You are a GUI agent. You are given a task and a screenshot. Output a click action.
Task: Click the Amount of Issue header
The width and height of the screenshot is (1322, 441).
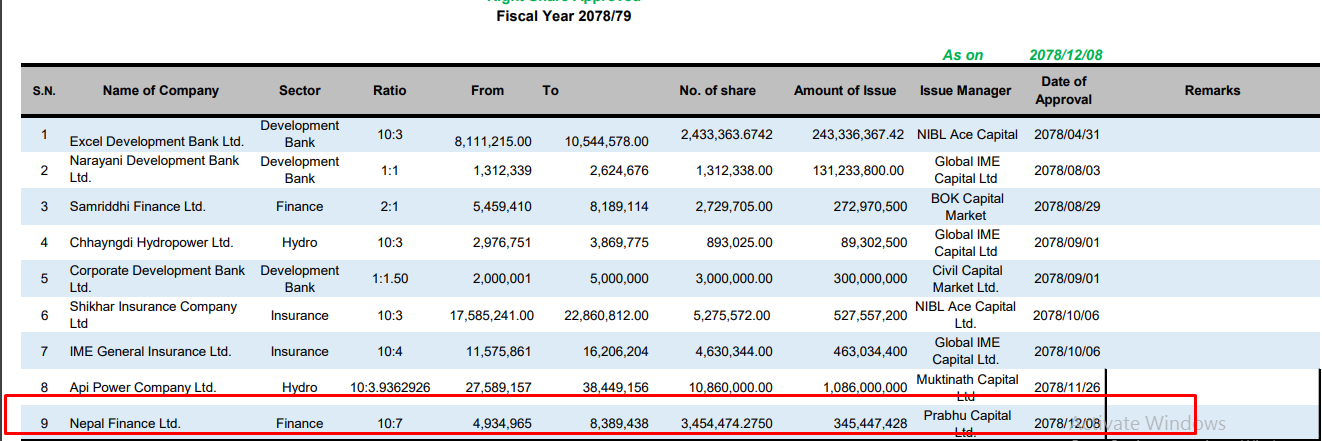845,90
